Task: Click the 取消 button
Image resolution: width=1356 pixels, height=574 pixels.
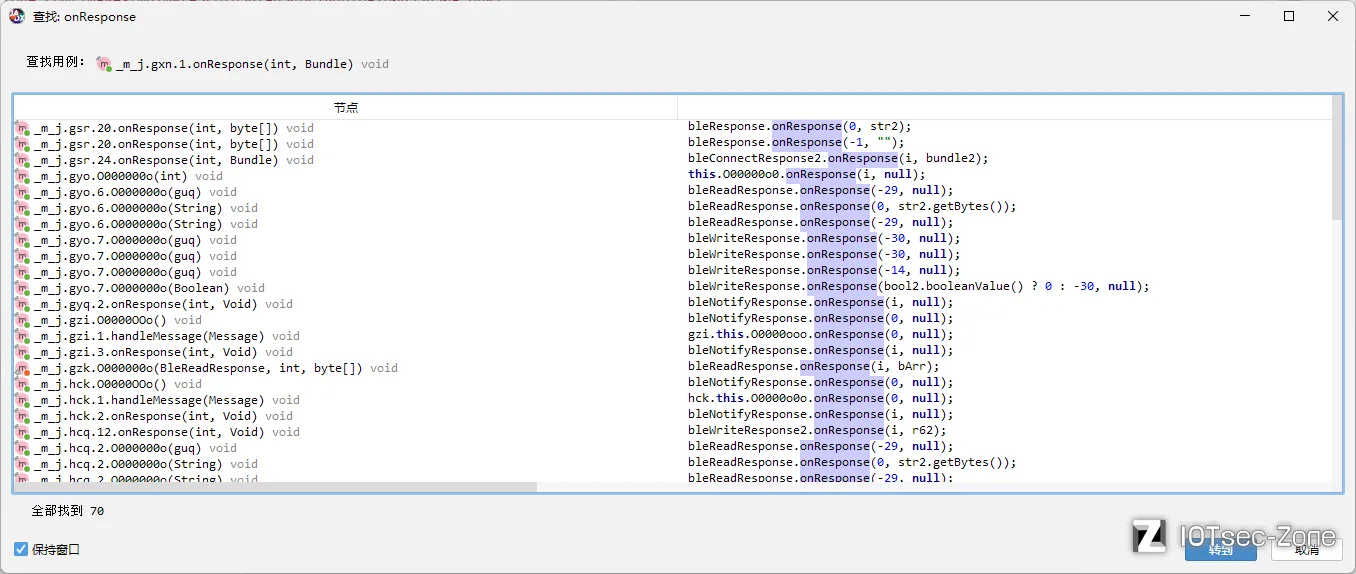Action: [1306, 549]
